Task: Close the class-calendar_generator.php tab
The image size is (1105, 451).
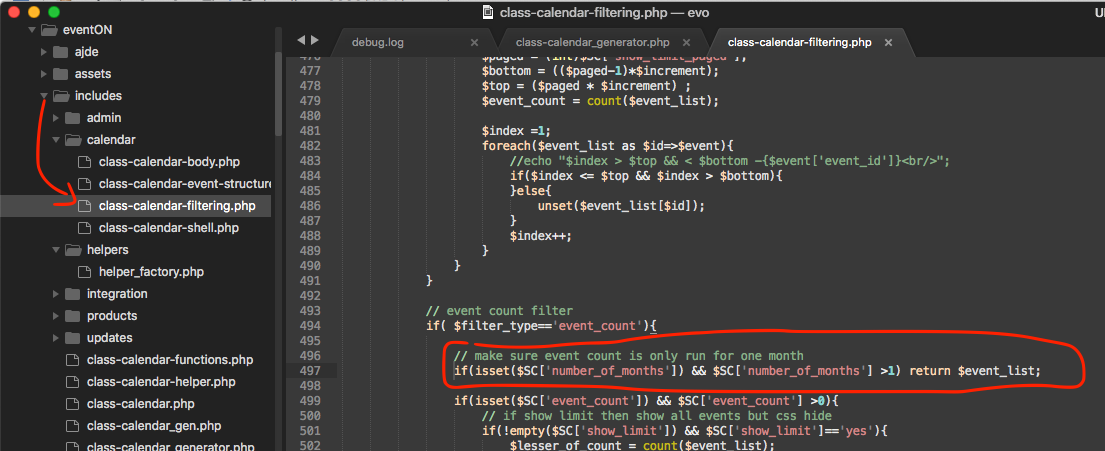Action: coord(687,43)
